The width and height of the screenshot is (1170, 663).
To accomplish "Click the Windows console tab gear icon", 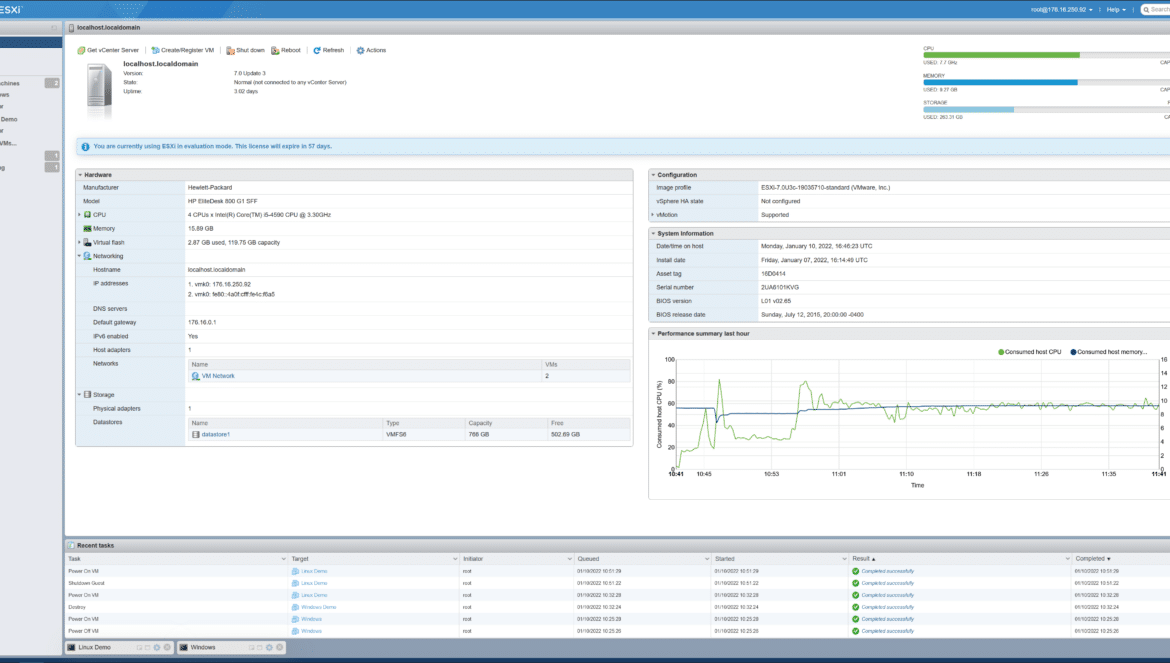I will [x=269, y=647].
